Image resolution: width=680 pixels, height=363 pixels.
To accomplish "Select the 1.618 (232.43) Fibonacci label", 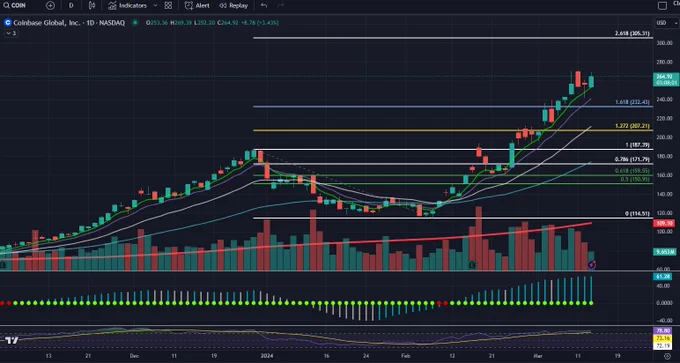I will tap(632, 102).
